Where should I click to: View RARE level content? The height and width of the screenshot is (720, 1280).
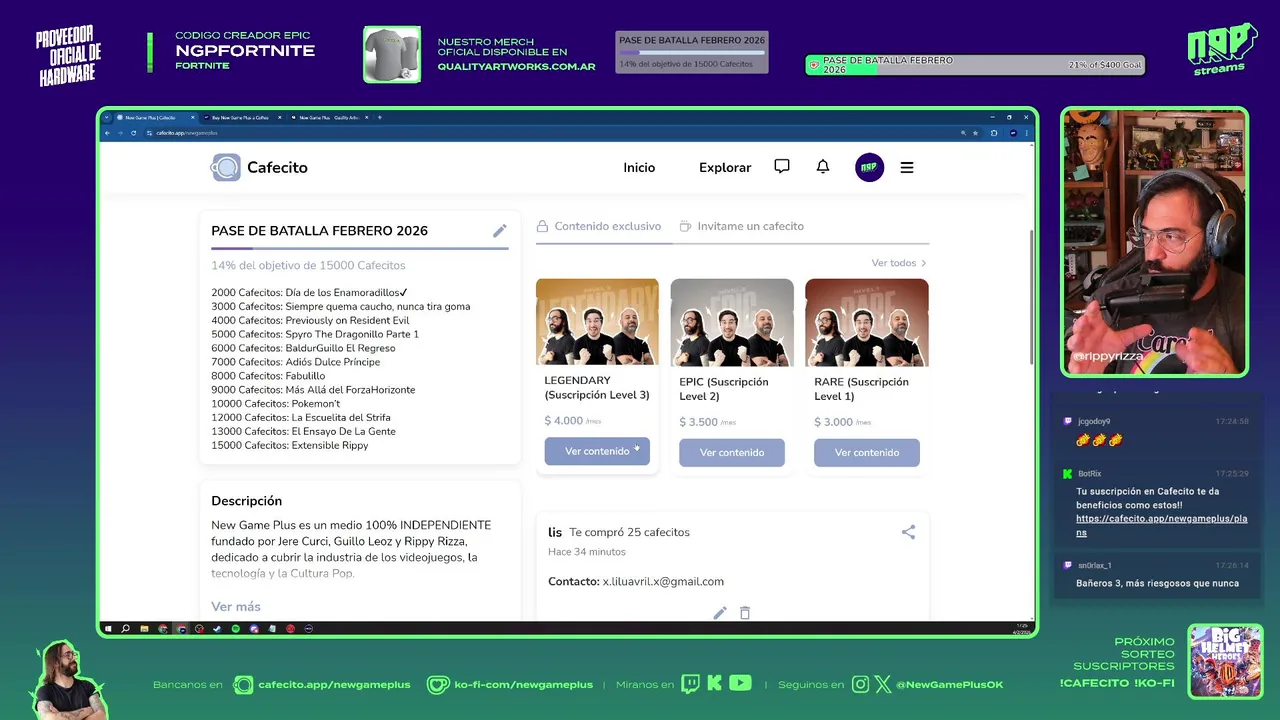coord(867,452)
